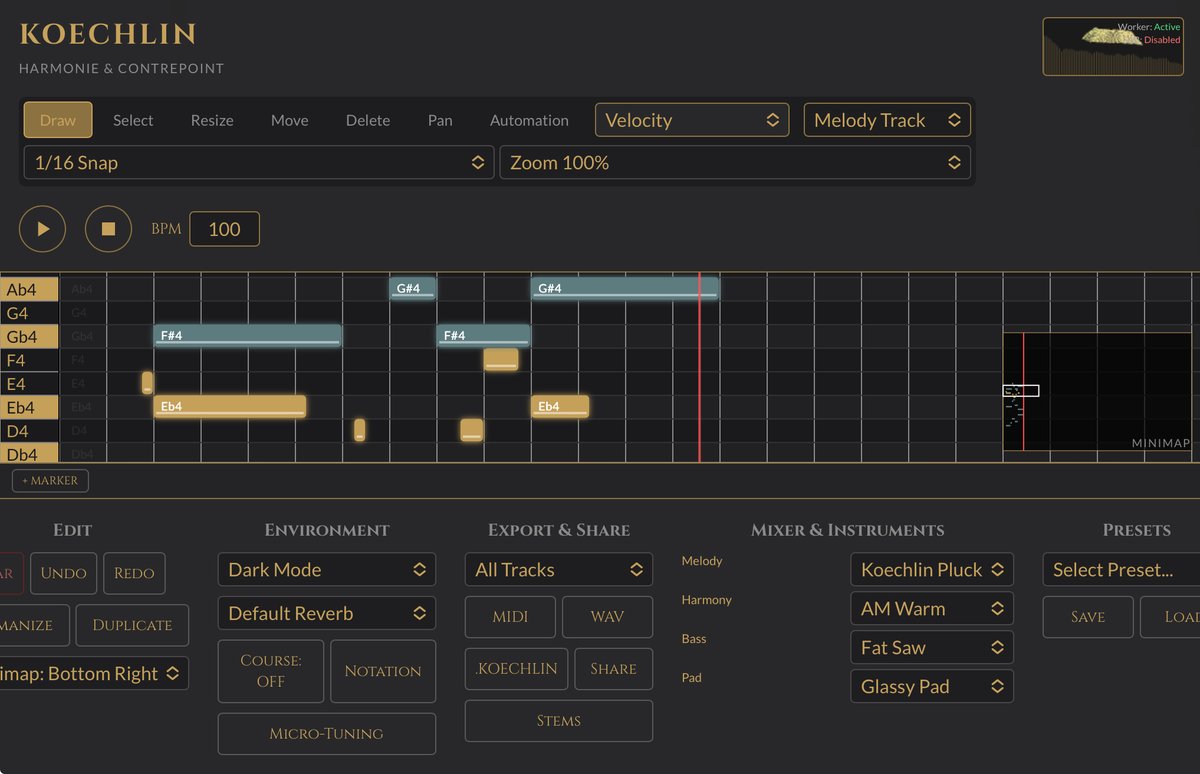1200x774 pixels.
Task: Export as WAV
Action: pos(607,617)
